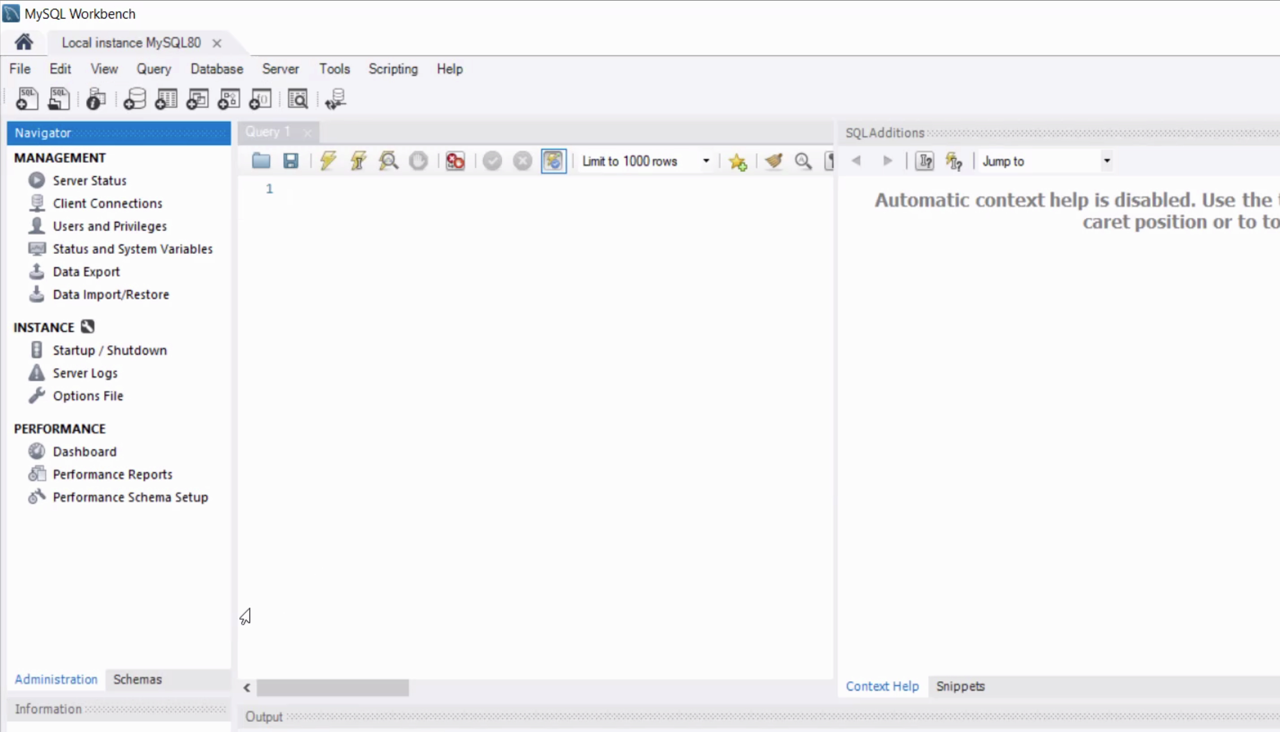1280x732 pixels.
Task: Open the Database menu
Action: click(x=216, y=69)
